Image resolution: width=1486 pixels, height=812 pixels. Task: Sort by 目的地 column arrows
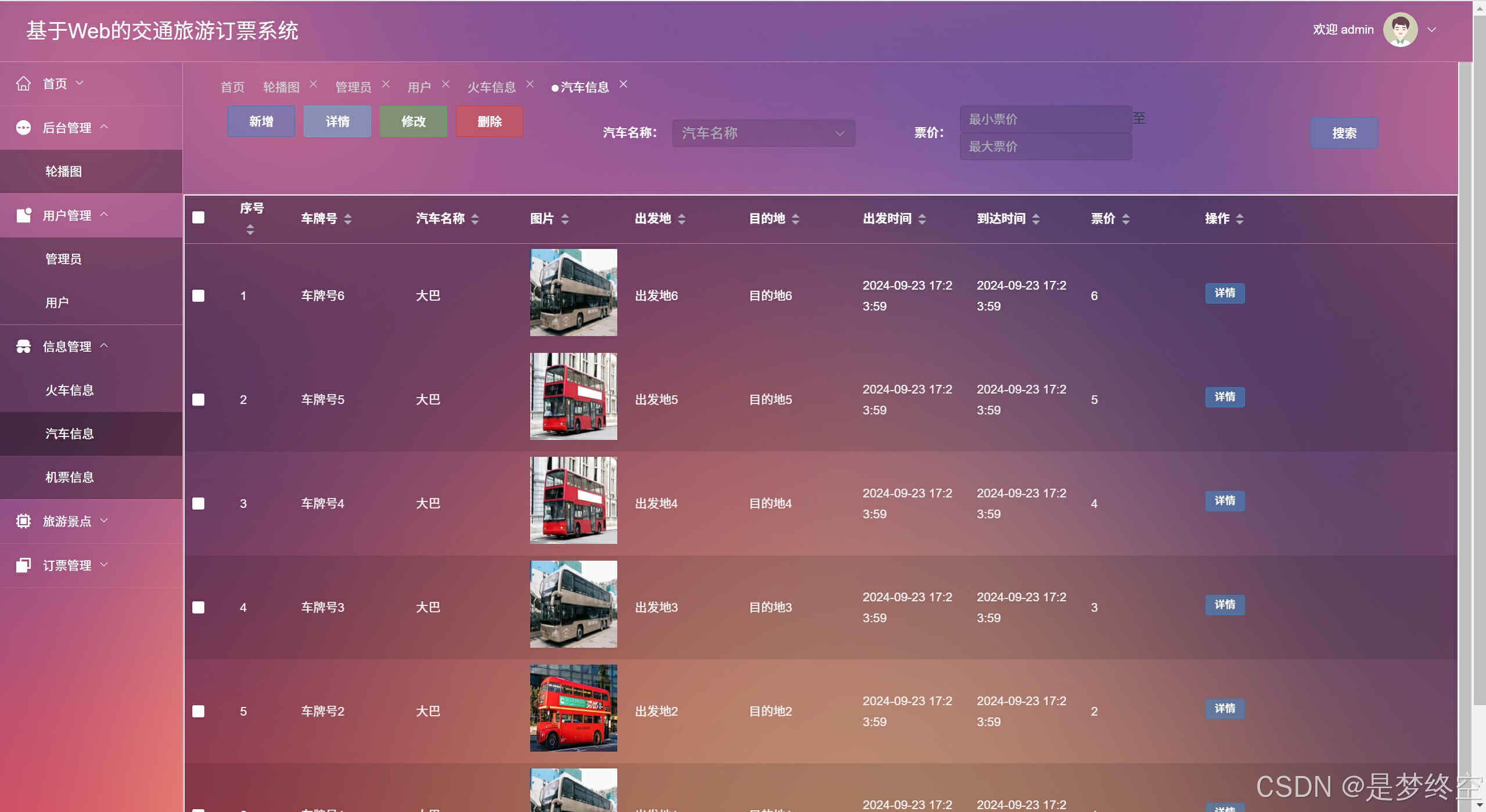[796, 219]
